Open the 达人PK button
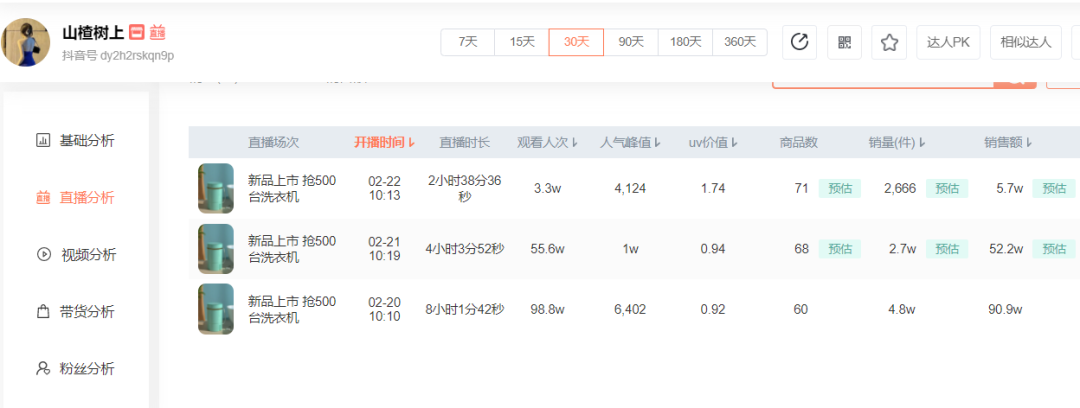Image resolution: width=1080 pixels, height=408 pixels. coord(948,42)
